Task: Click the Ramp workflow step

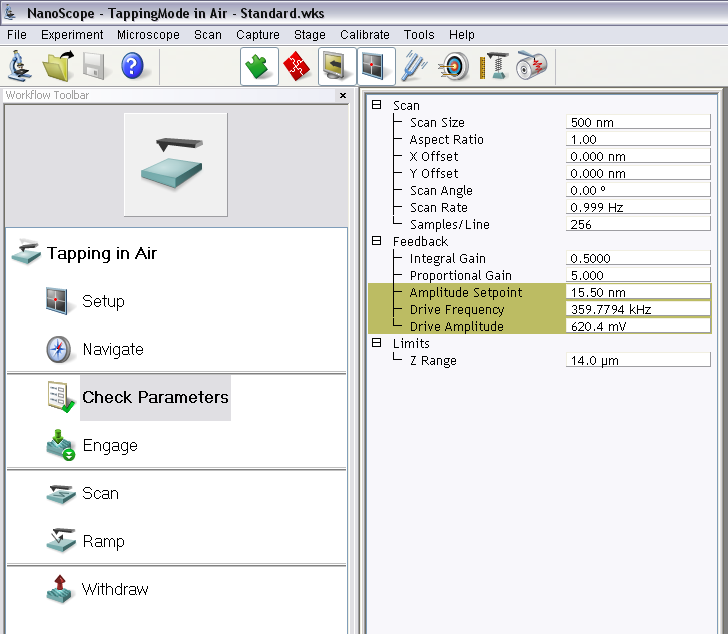Action: pyautogui.click(x=103, y=542)
